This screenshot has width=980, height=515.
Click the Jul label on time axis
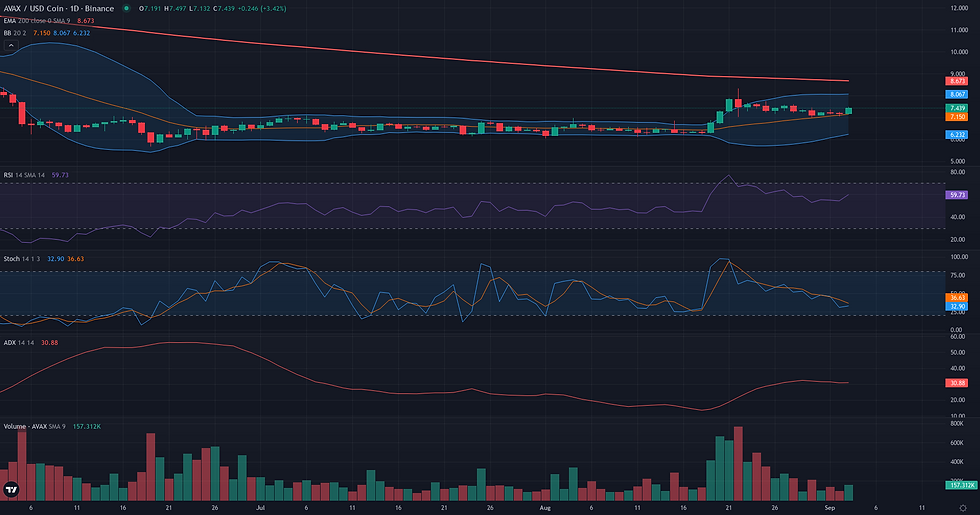(x=261, y=508)
